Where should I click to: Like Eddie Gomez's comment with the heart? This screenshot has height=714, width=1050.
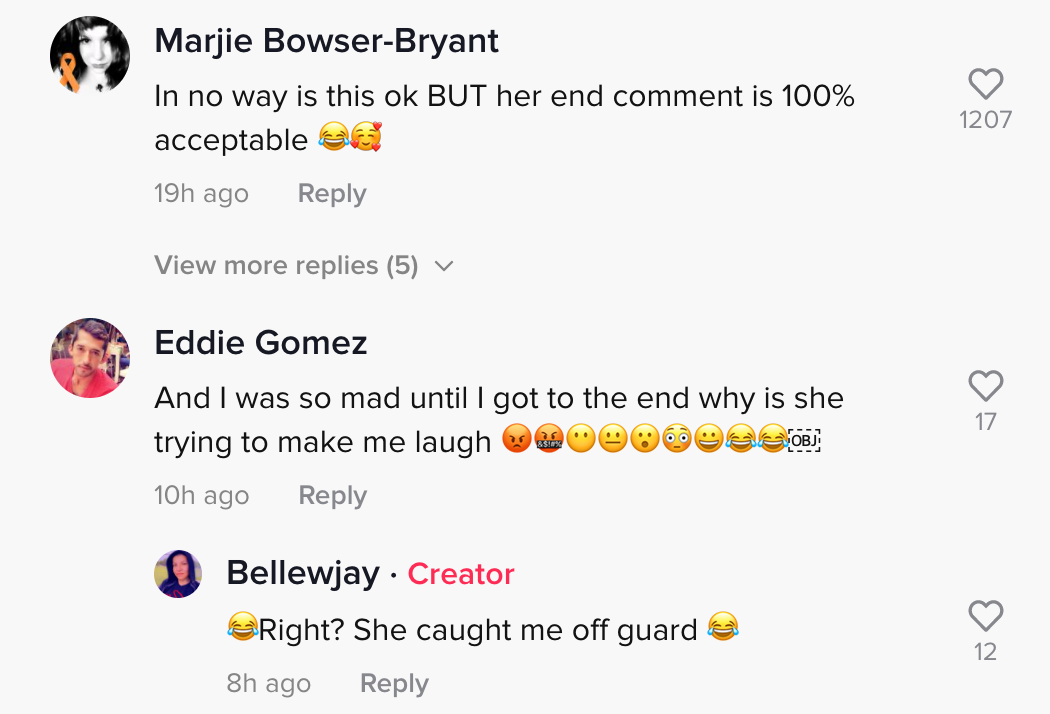(986, 386)
